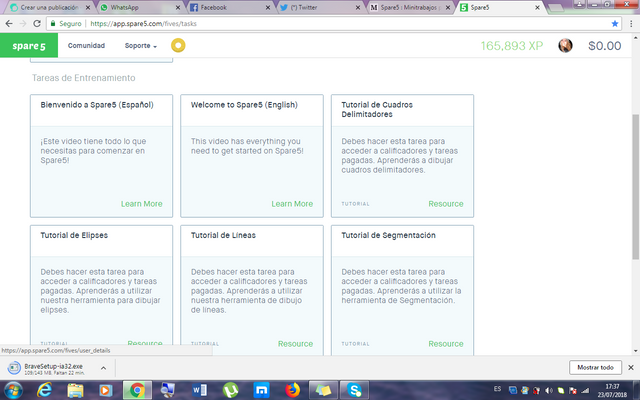Click Learn More on Bienvenido a Spare5 card

(x=141, y=204)
